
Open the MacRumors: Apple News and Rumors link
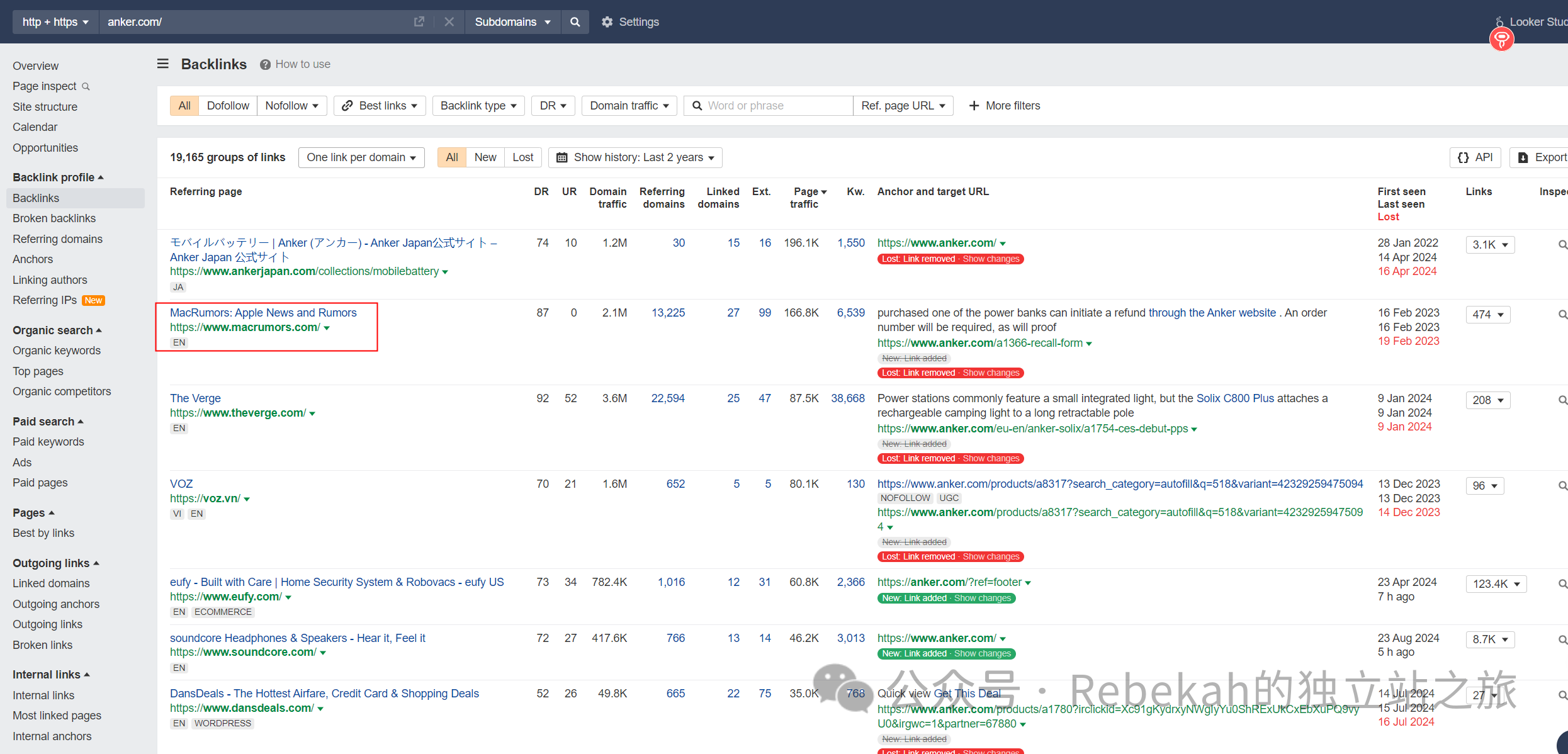pyautogui.click(x=263, y=313)
